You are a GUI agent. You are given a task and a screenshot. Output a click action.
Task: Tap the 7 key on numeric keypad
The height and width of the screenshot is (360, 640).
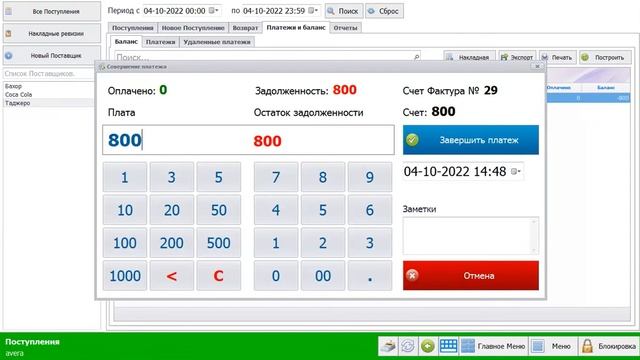pyautogui.click(x=276, y=177)
